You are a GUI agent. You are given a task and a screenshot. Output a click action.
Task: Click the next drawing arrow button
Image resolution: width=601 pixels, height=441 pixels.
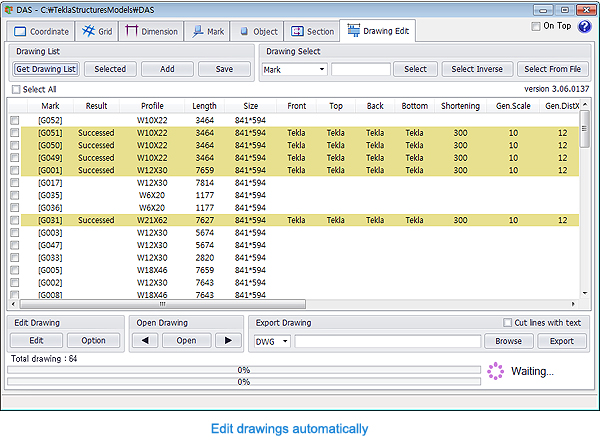click(229, 340)
